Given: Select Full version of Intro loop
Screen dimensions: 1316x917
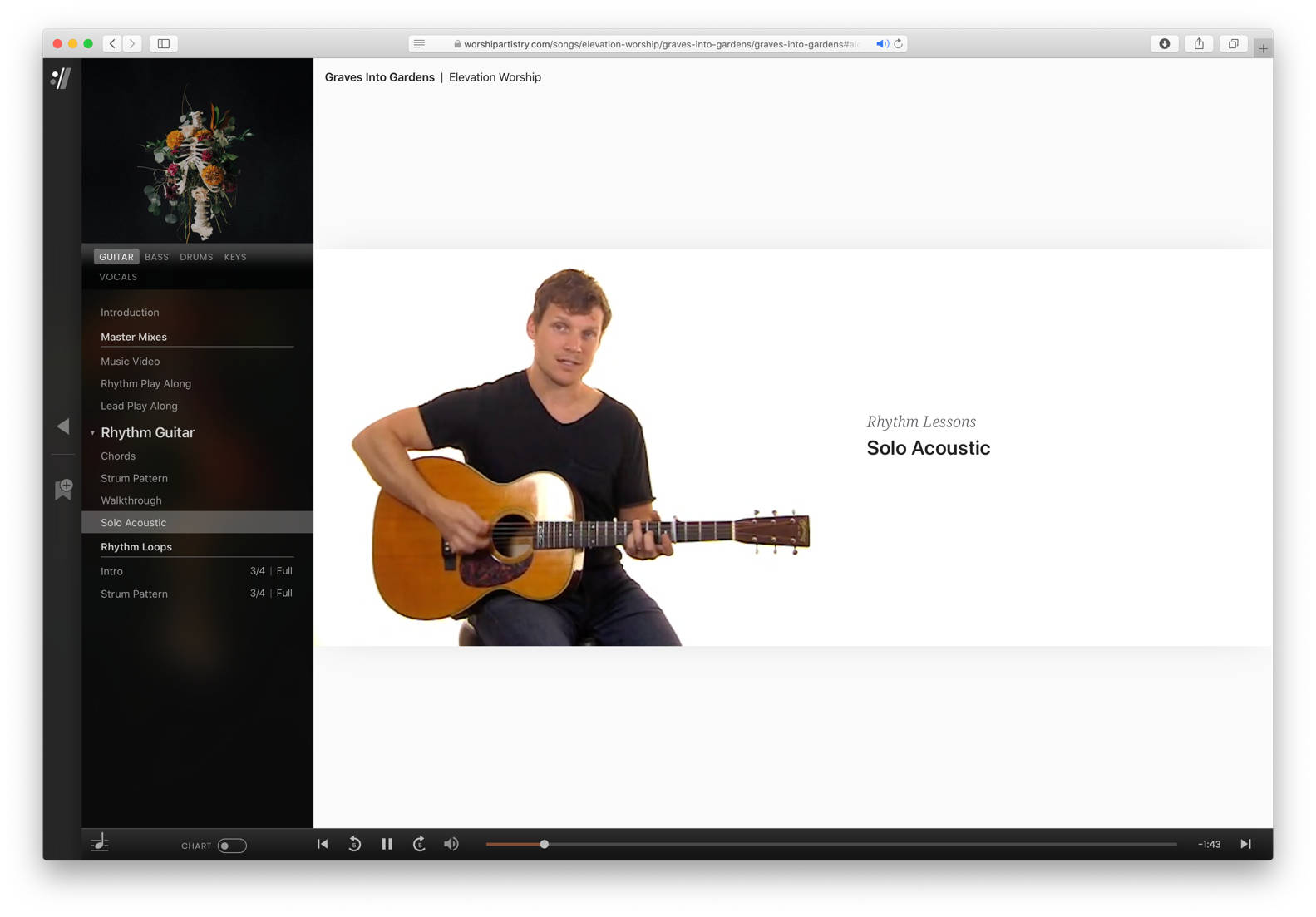Looking at the screenshot, I should pyautogui.click(x=284, y=571).
